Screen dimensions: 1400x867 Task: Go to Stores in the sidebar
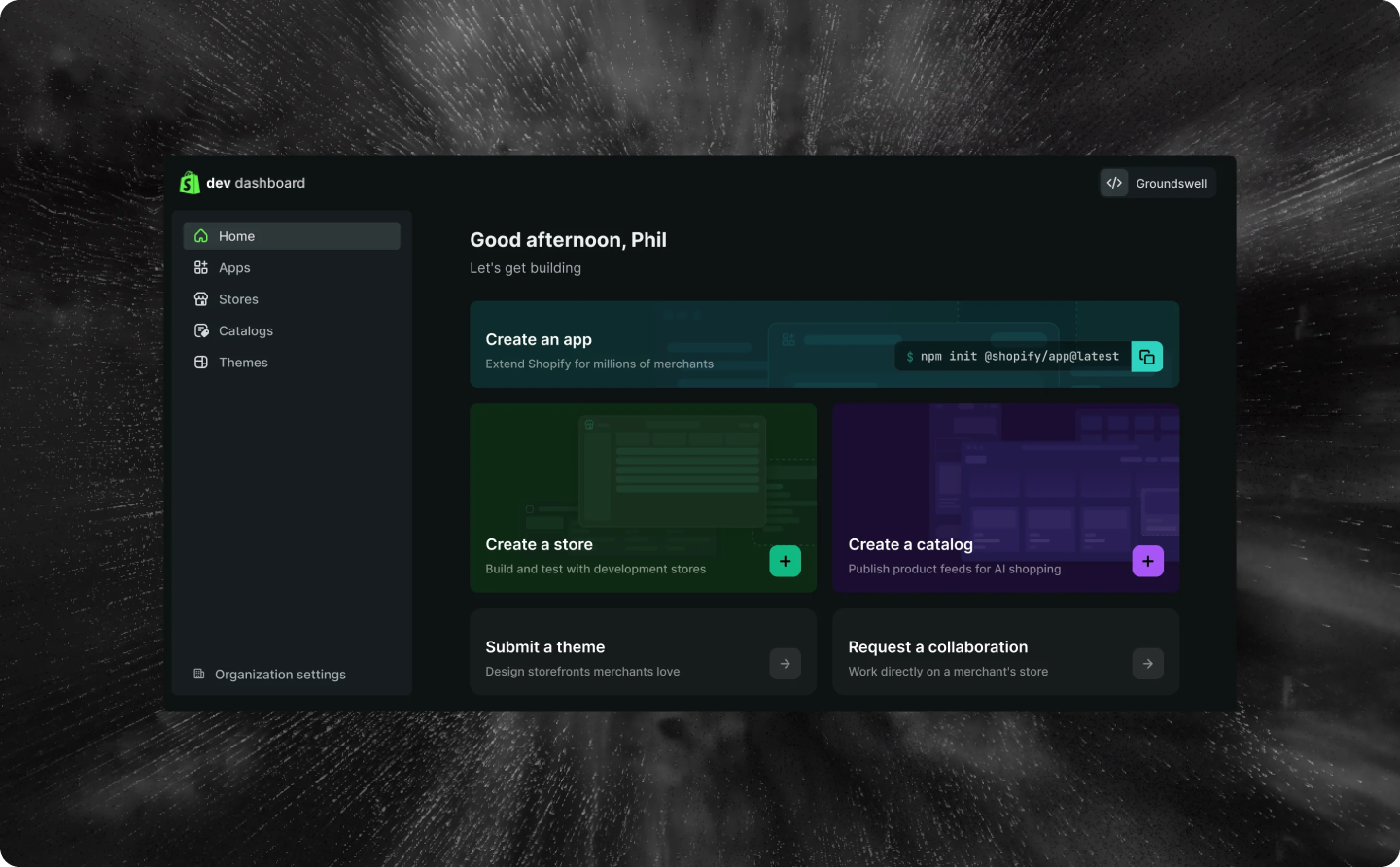pos(292,299)
